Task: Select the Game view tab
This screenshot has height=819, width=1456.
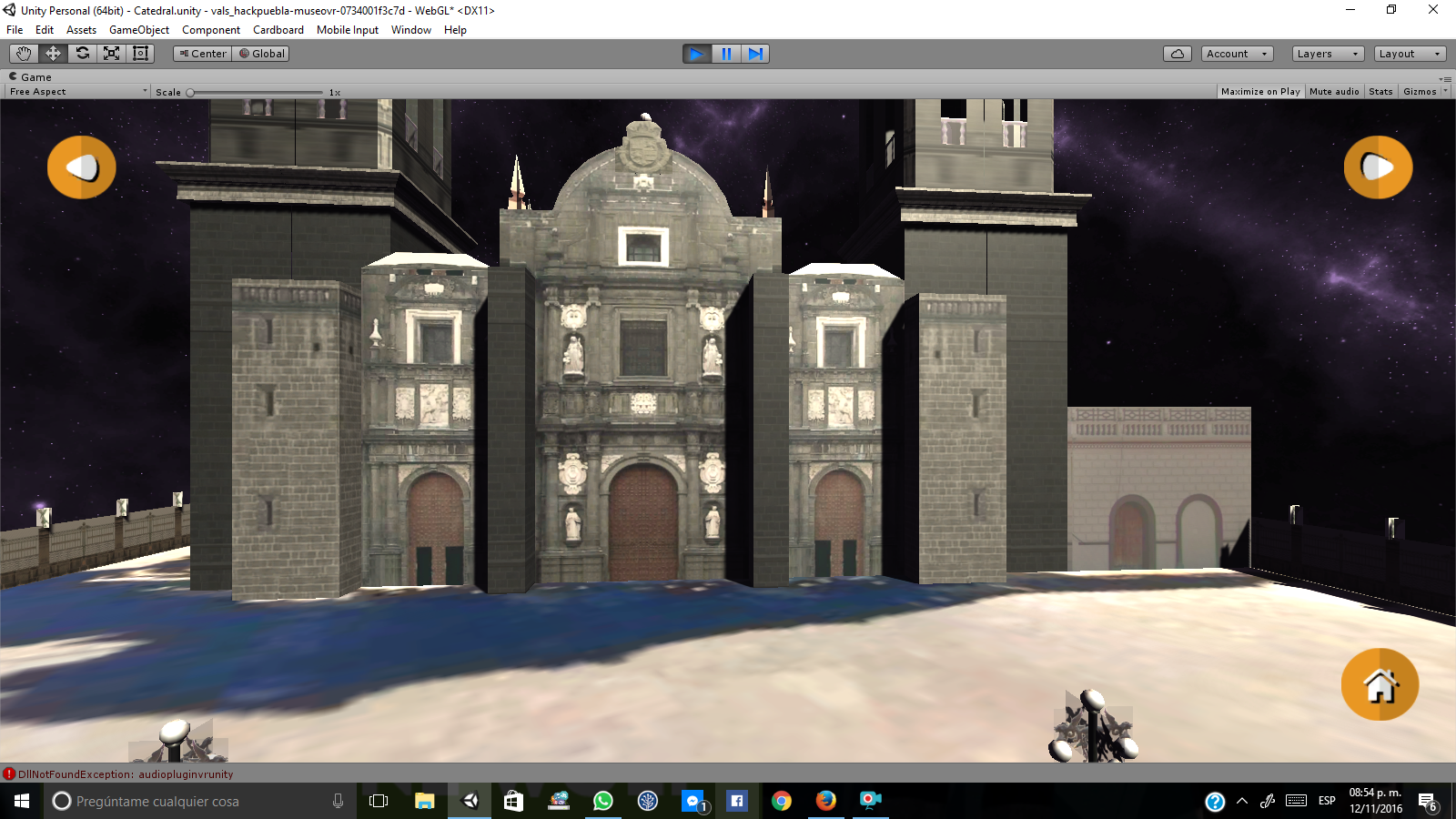Action: 30,77
